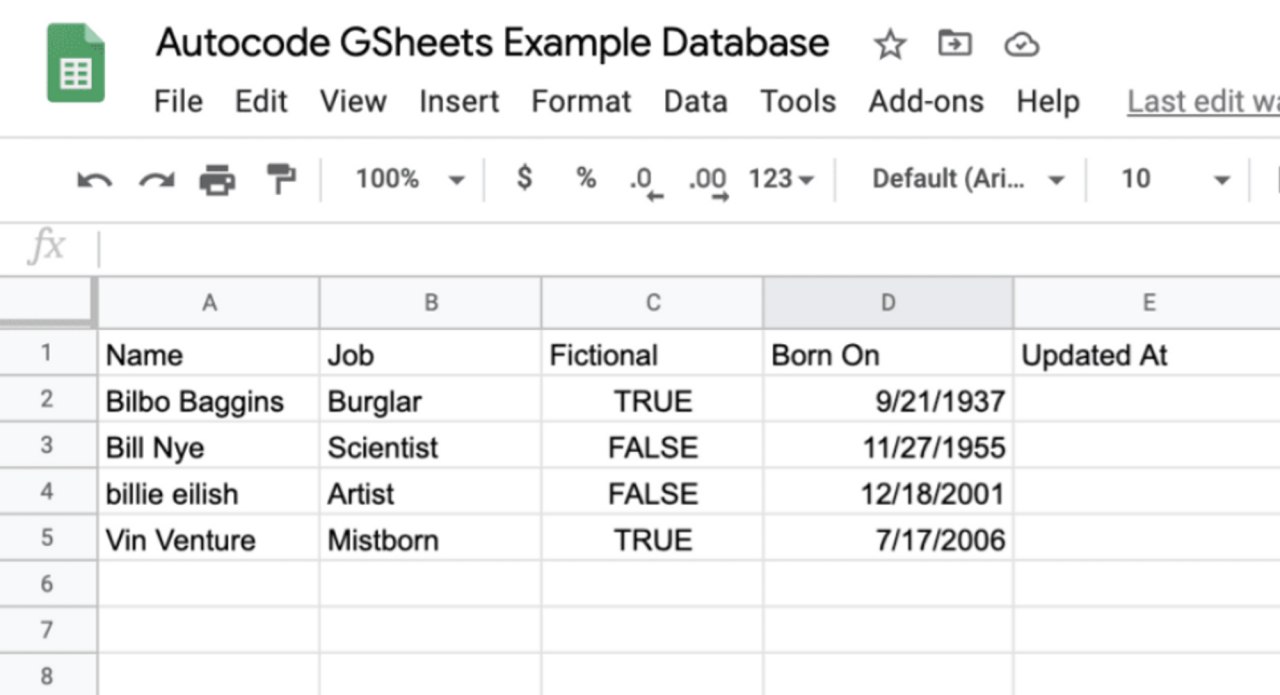Rename the document title Autocode GSheets Example Database
The height and width of the screenshot is (695, 1280).
coord(492,43)
